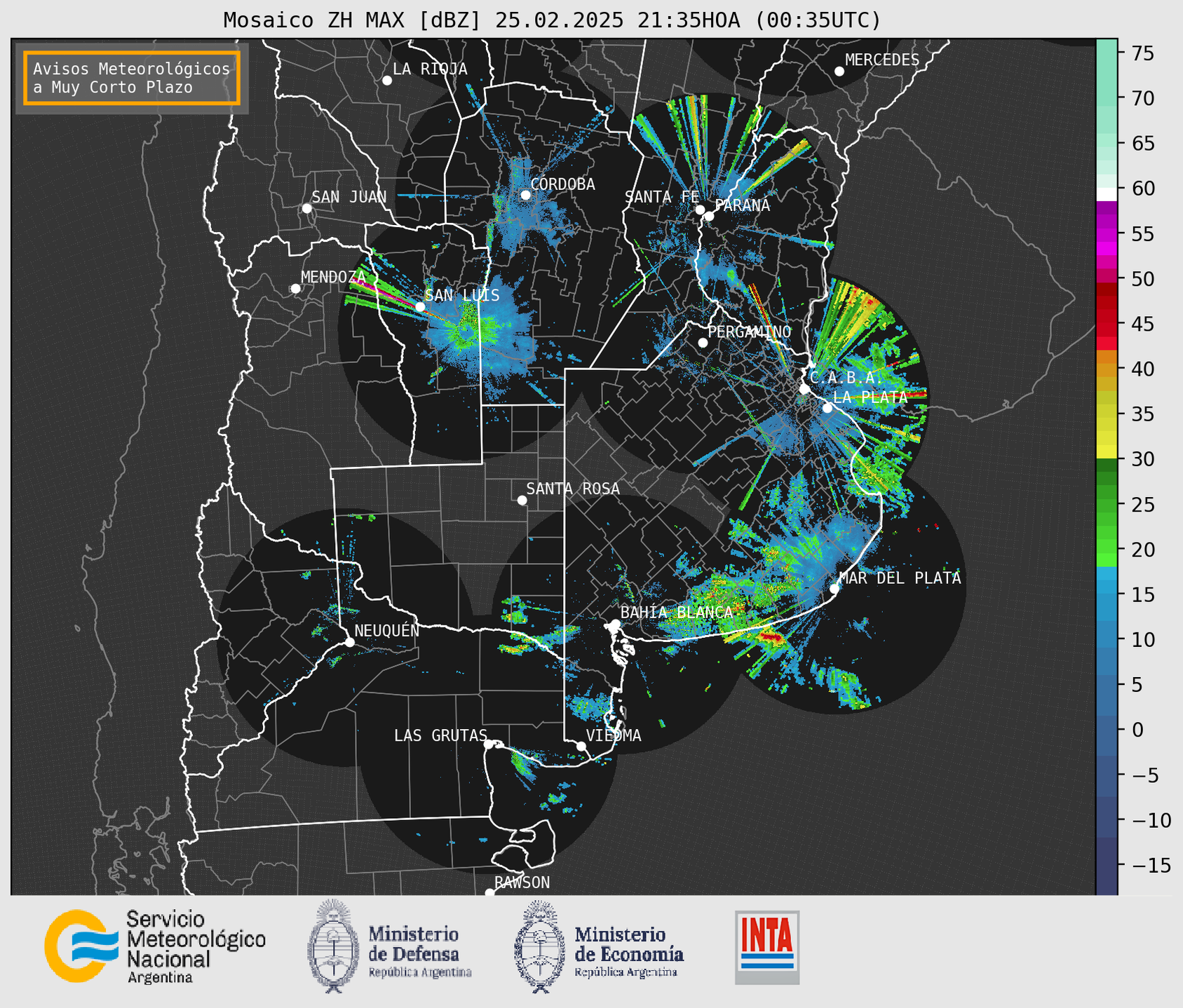Click the RAWSON city marker
Screen dimensions: 1183x1008
(x=489, y=893)
